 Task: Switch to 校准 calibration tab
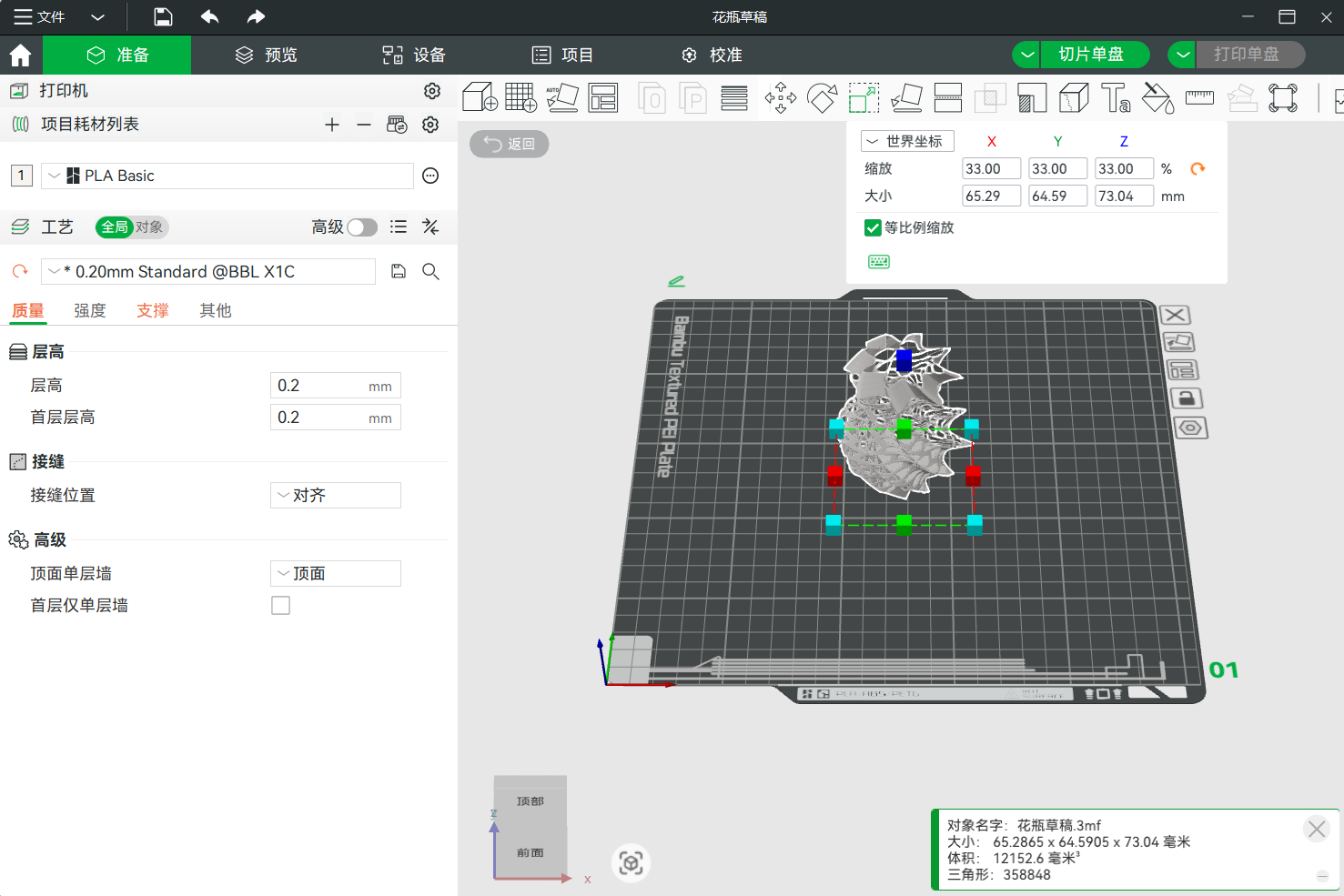pyautogui.click(x=712, y=55)
